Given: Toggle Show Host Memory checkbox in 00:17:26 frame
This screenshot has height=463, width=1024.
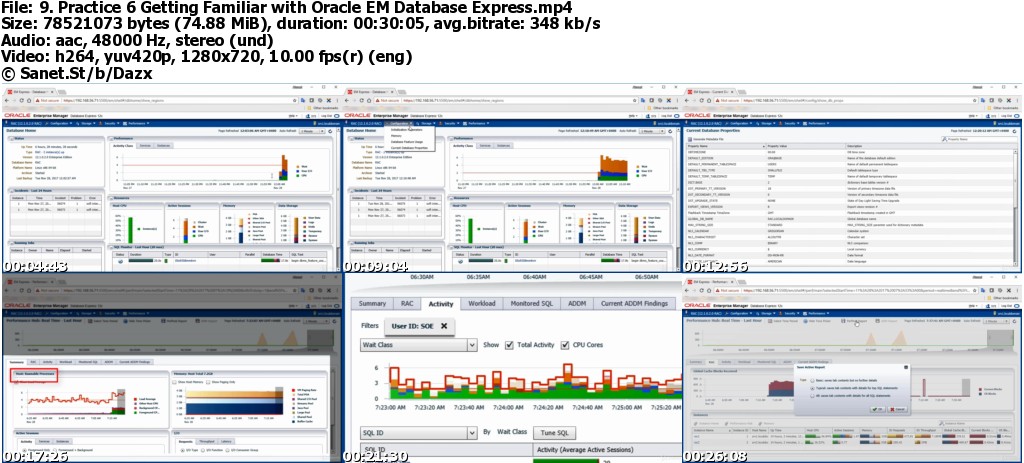Looking at the screenshot, I should 174,382.
